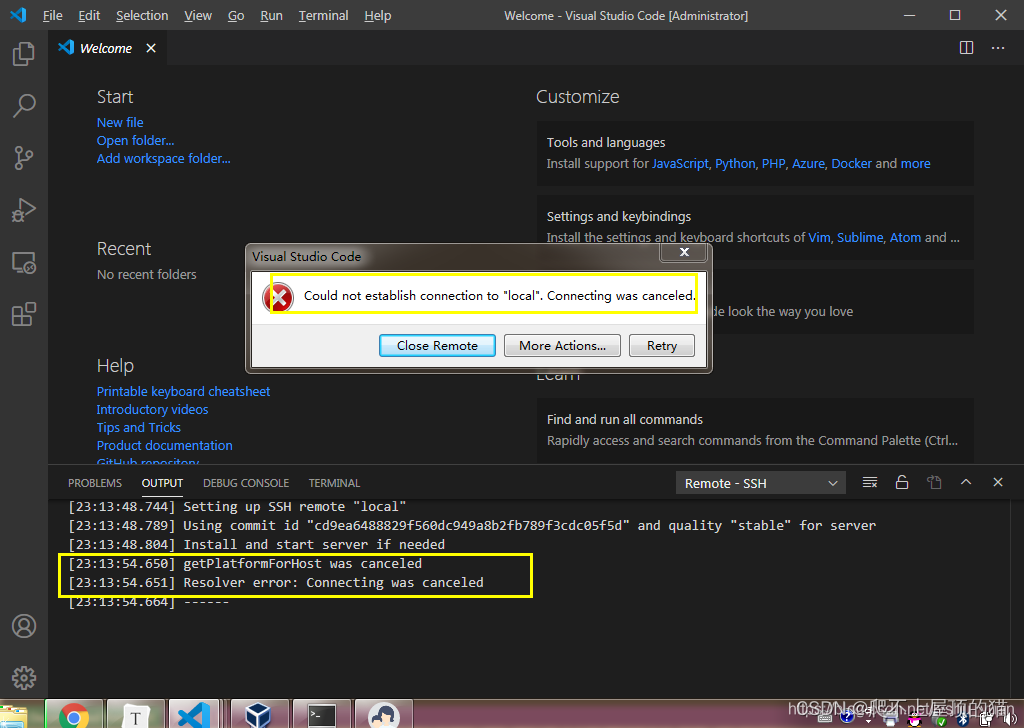Open VirtualBox from the taskbar
The image size is (1024, 728).
(259, 716)
